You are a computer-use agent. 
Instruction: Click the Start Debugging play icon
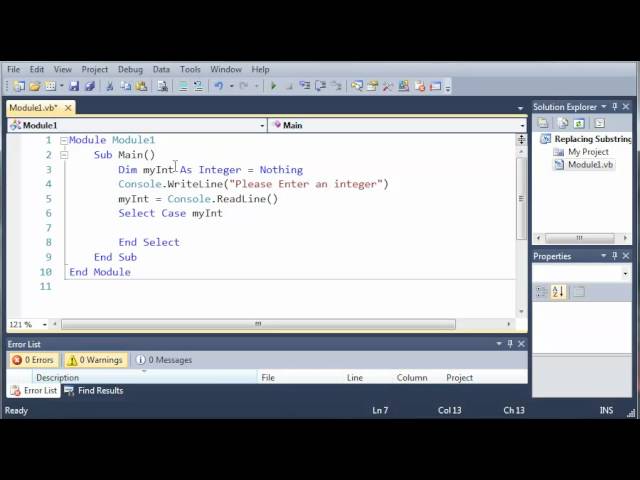(273, 87)
